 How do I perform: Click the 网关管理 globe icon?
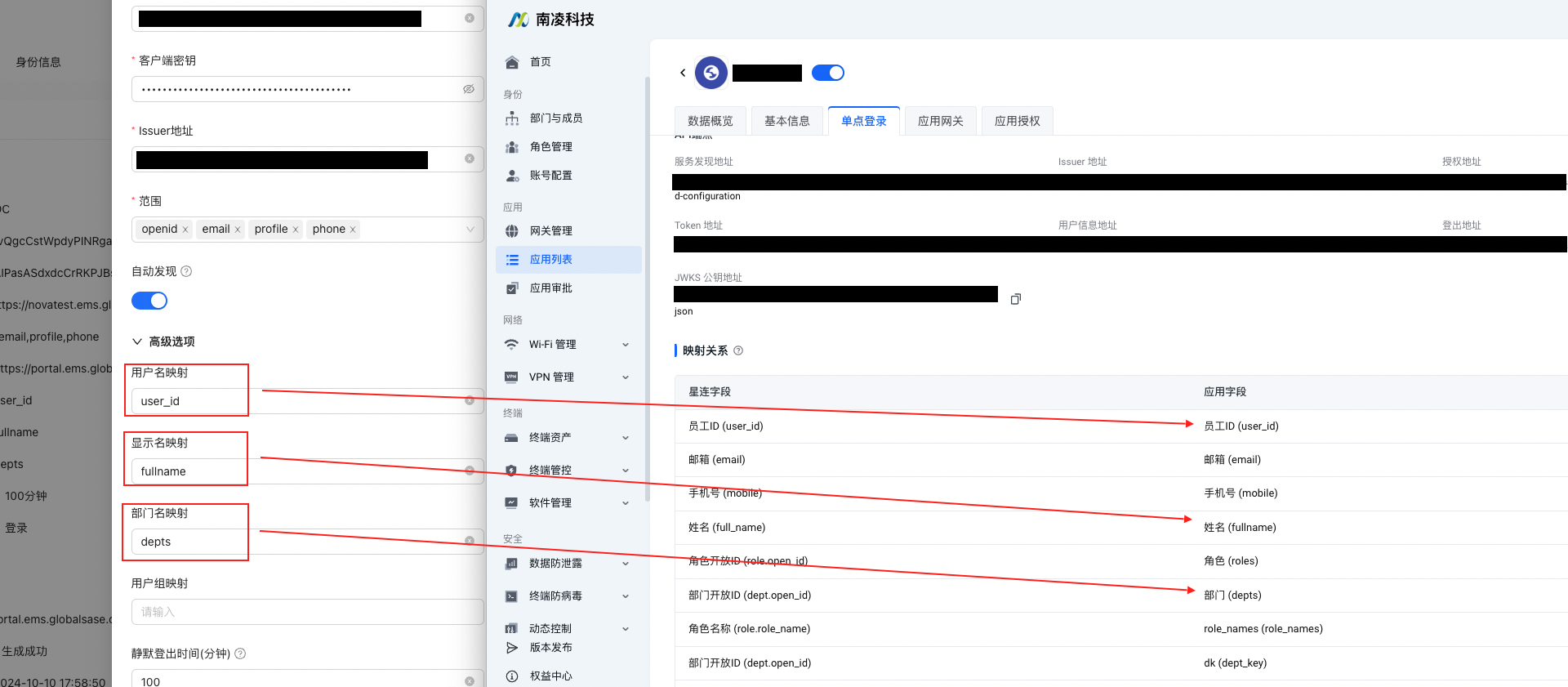(512, 231)
